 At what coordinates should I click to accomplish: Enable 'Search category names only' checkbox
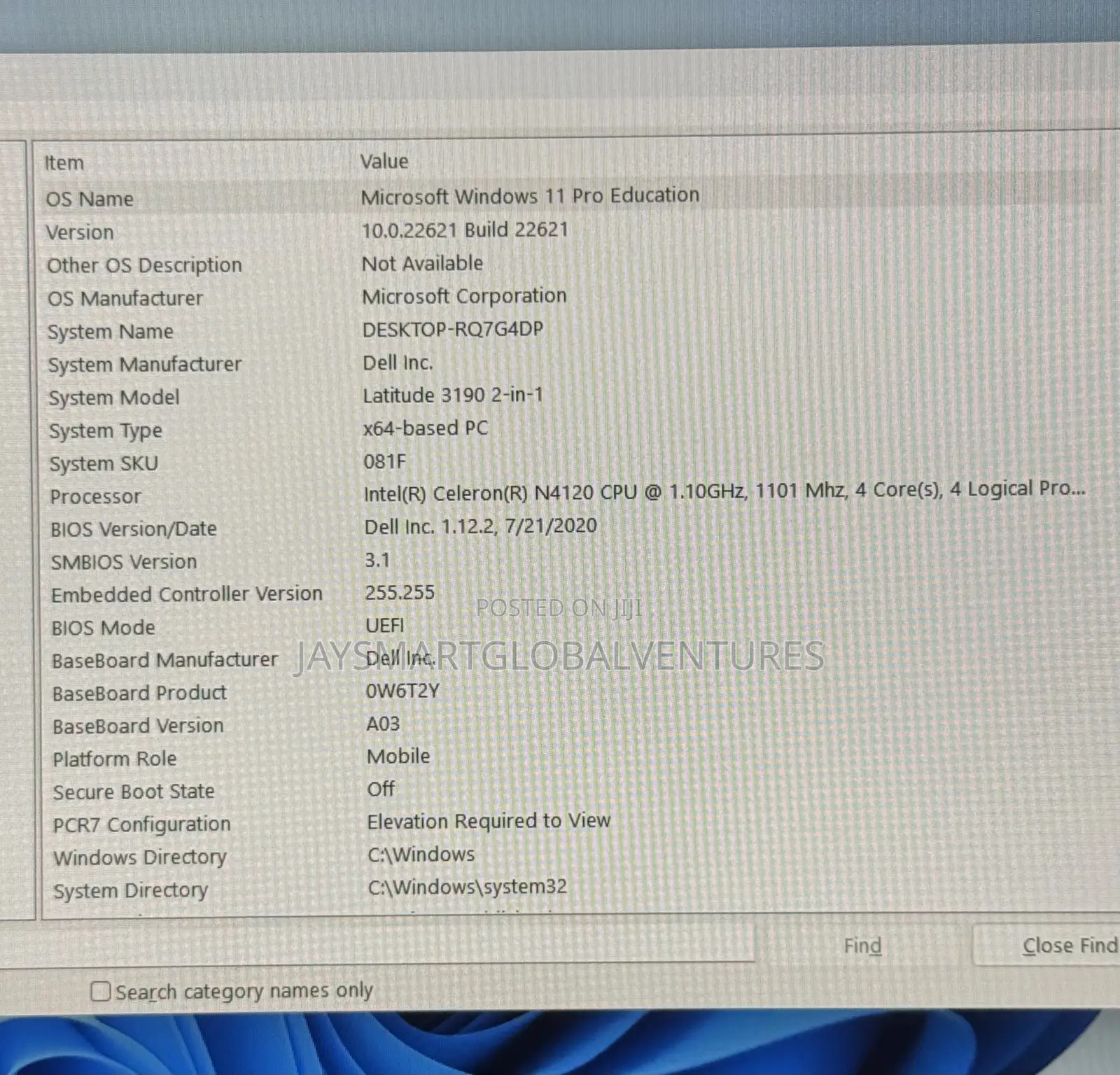pos(101,991)
